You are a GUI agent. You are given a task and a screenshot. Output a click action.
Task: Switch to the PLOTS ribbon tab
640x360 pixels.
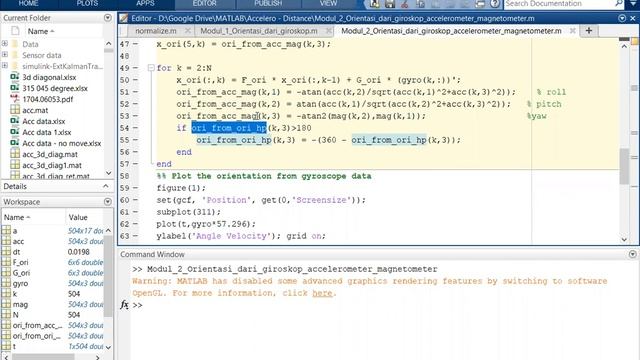click(x=87, y=4)
